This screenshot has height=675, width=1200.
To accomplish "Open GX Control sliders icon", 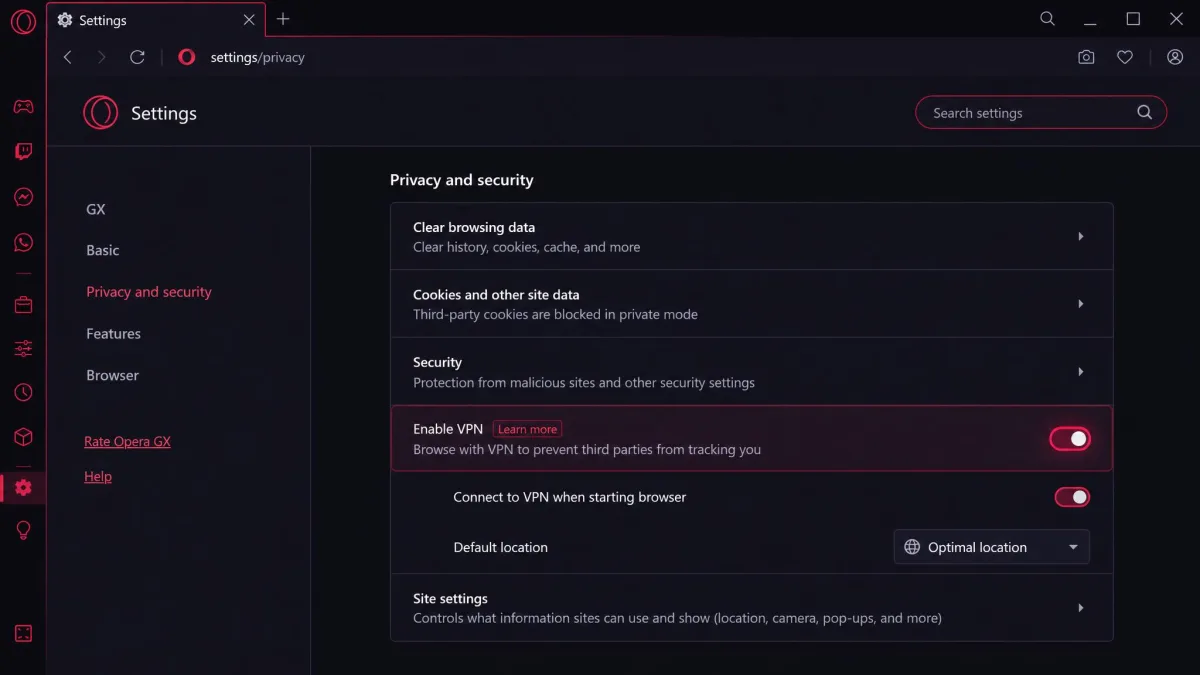I will pos(23,348).
